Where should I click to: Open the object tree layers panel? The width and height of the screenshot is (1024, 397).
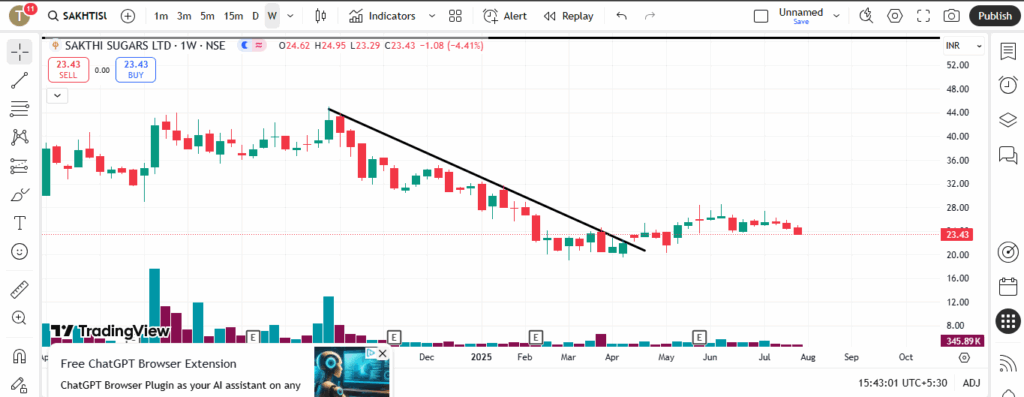[1008, 119]
